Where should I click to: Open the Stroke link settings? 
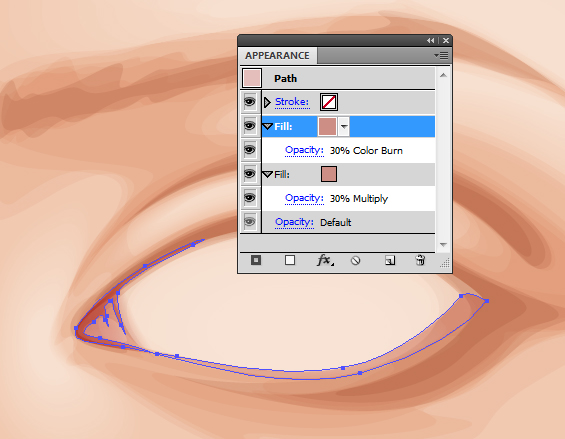tap(292, 102)
